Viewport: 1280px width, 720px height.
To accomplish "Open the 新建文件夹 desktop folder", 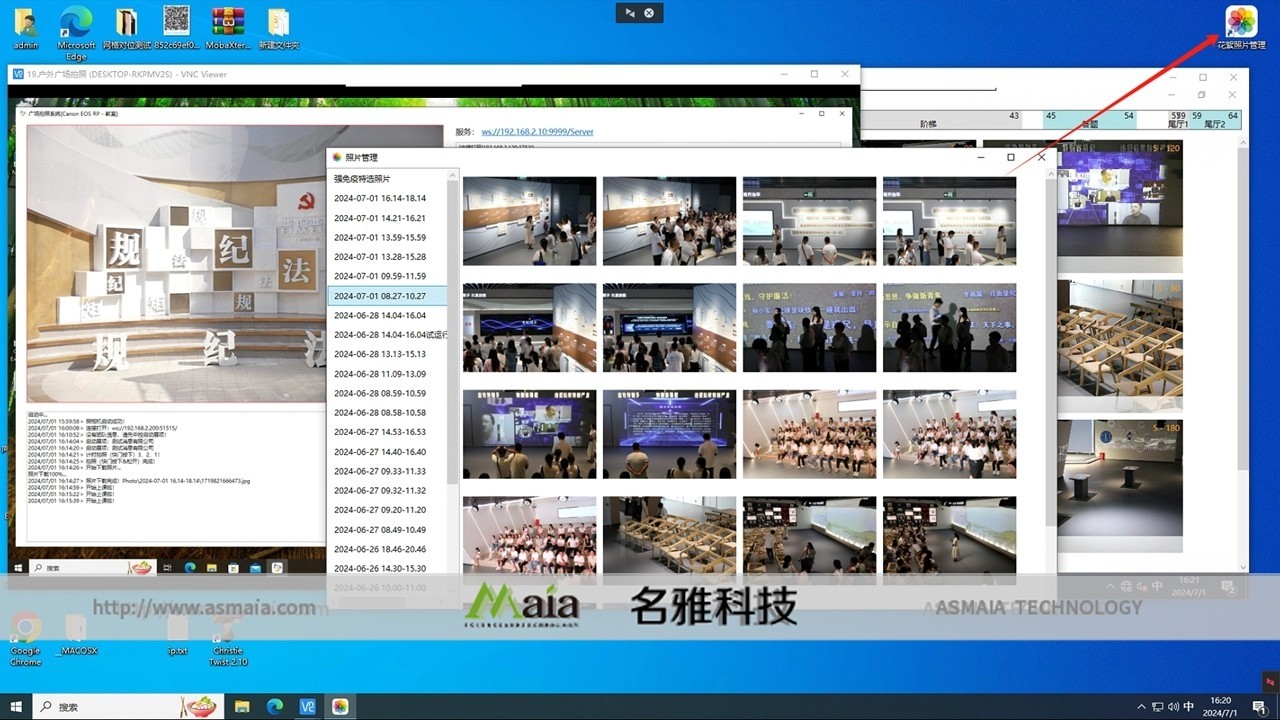I will pyautogui.click(x=279, y=28).
